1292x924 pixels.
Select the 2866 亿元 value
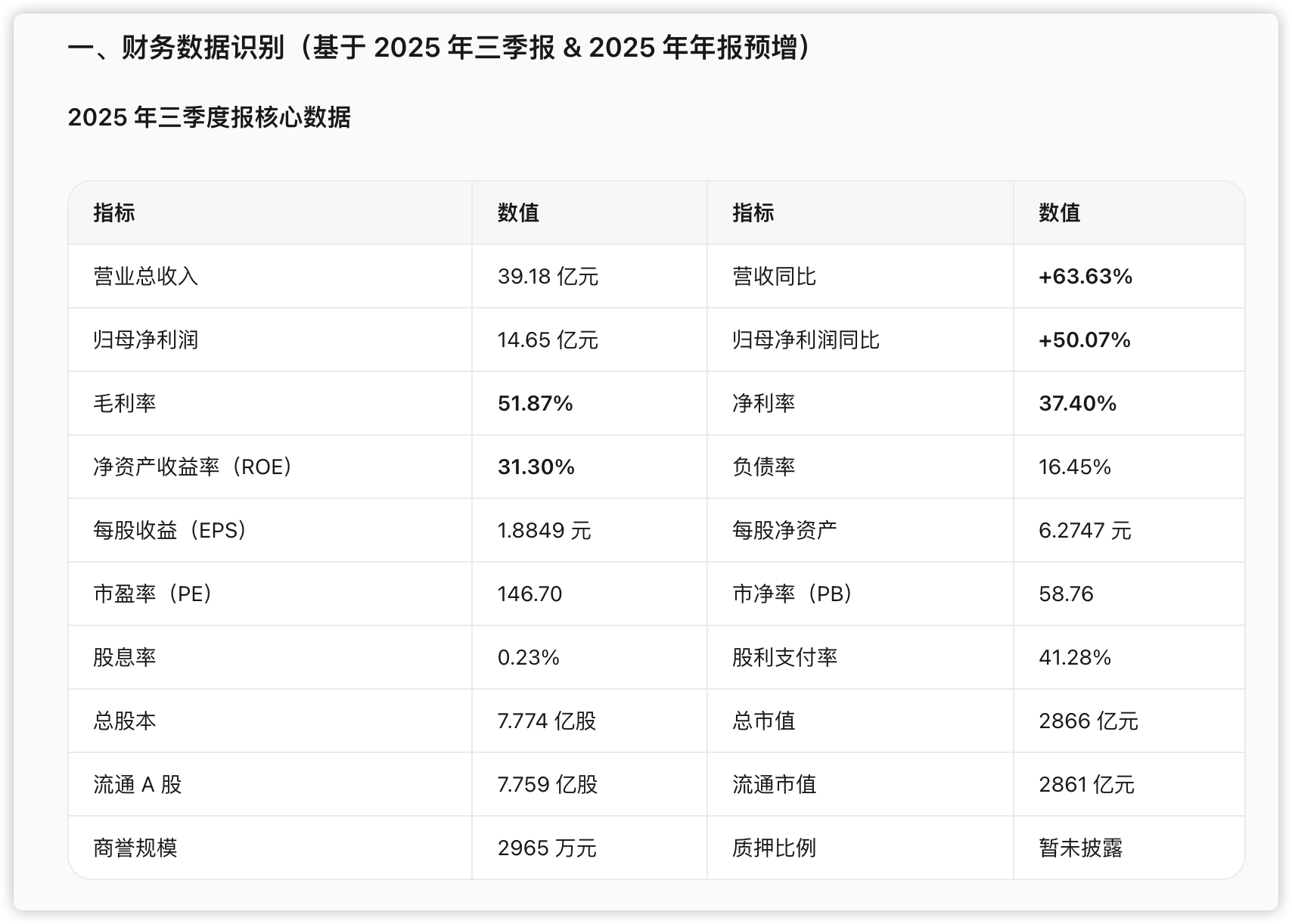coord(1089,721)
